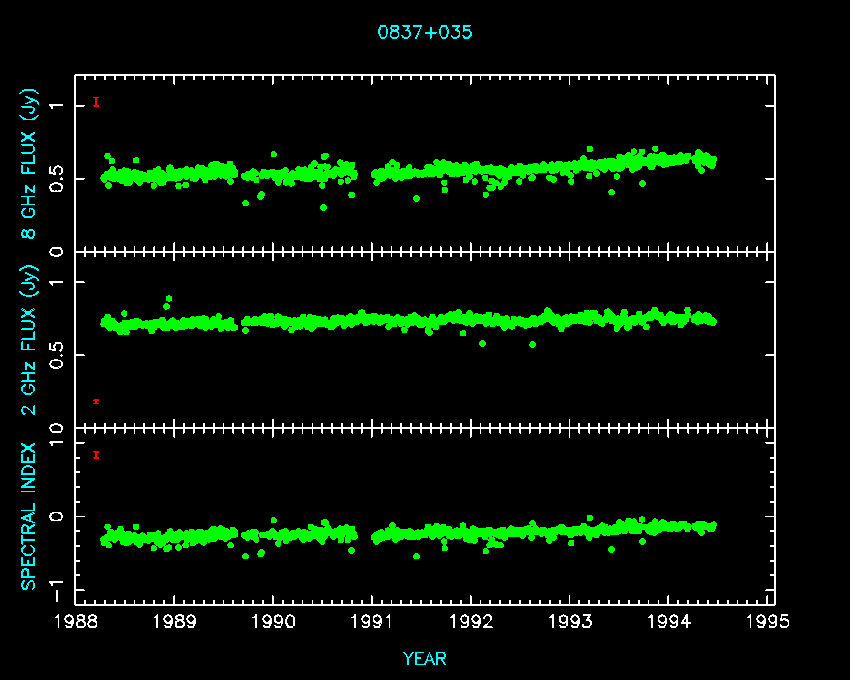This screenshot has width=850, height=680.
Task: Select the SPECTRAL INDEX axis label
Action: click(x=30, y=516)
